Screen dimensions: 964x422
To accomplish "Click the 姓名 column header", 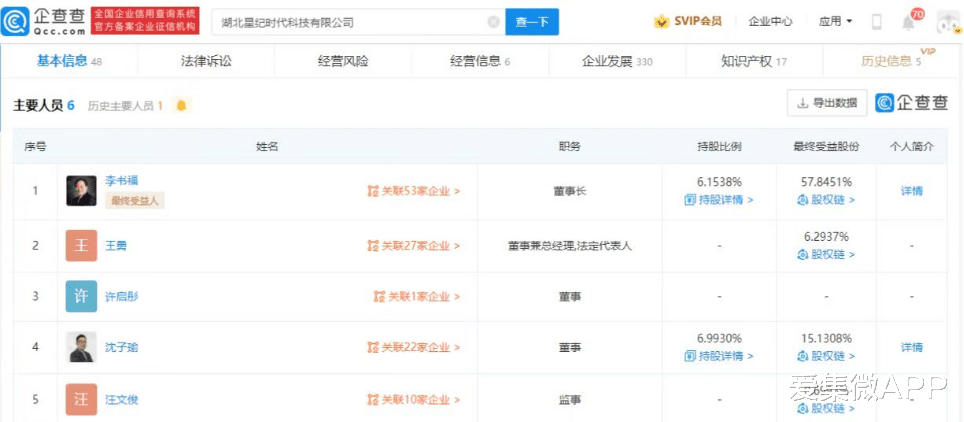I will tap(267, 146).
